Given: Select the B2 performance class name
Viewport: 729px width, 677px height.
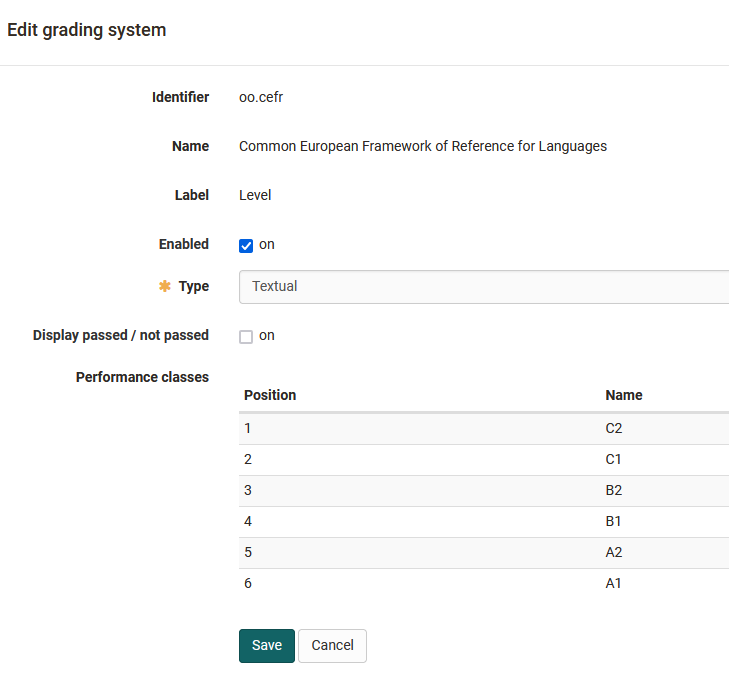Looking at the screenshot, I should pyautogui.click(x=614, y=491).
